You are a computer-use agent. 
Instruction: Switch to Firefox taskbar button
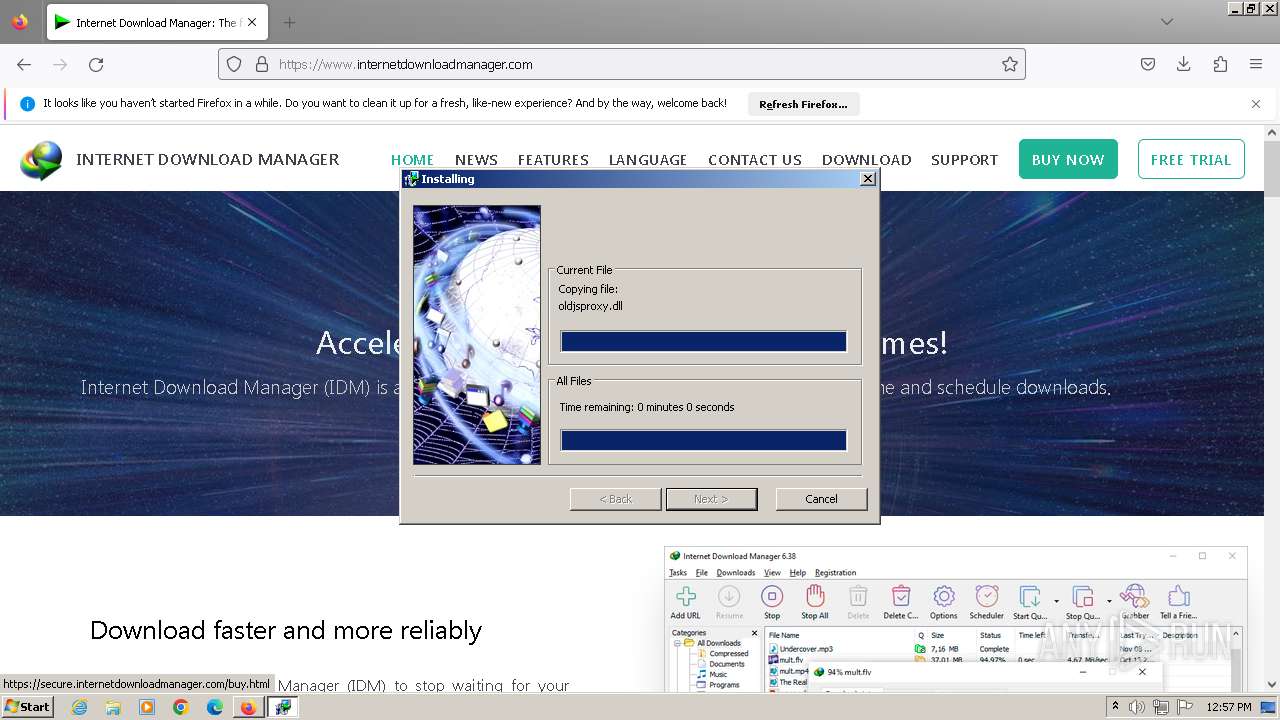pyautogui.click(x=248, y=707)
